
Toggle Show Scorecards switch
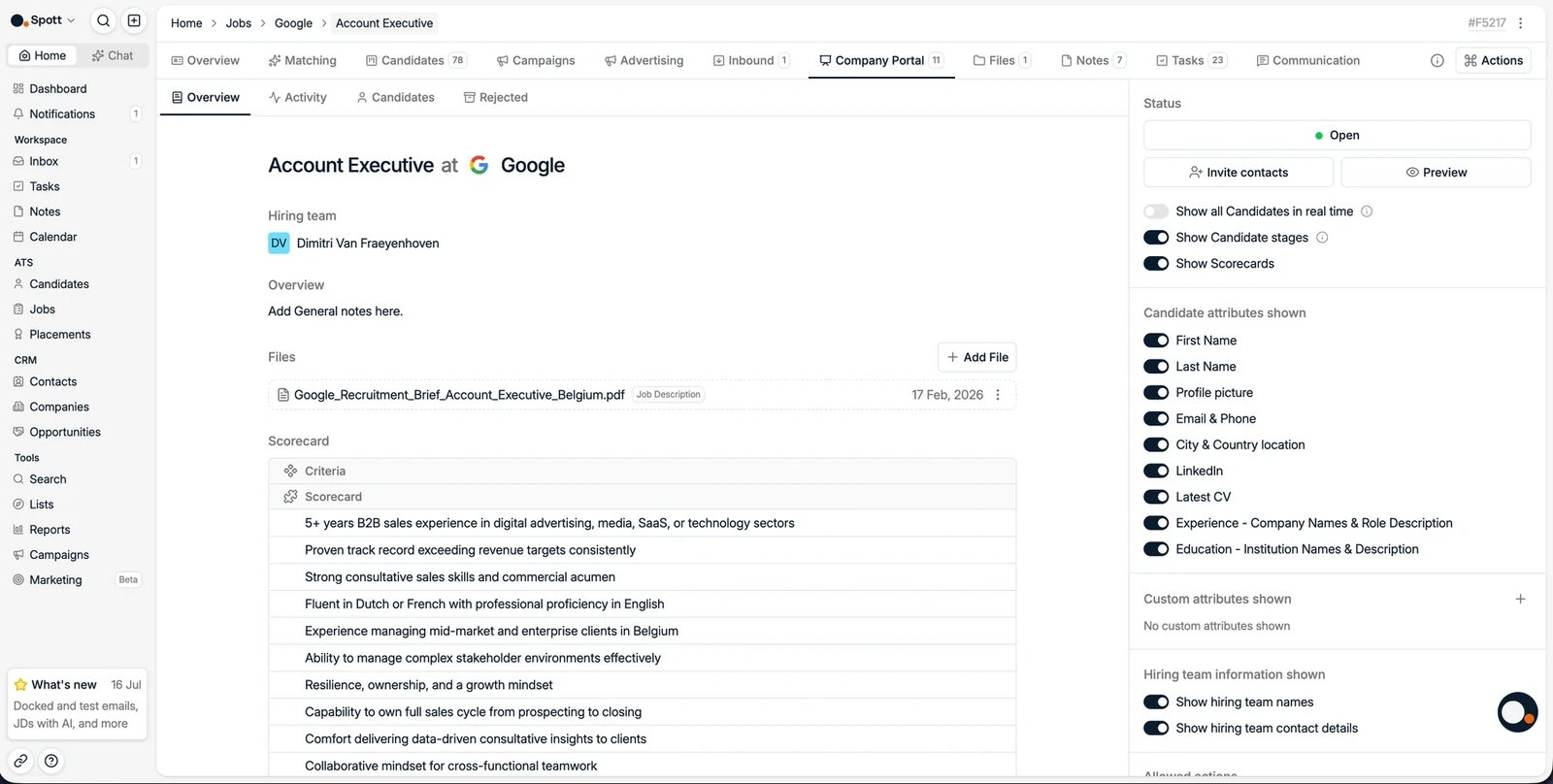click(x=1156, y=264)
